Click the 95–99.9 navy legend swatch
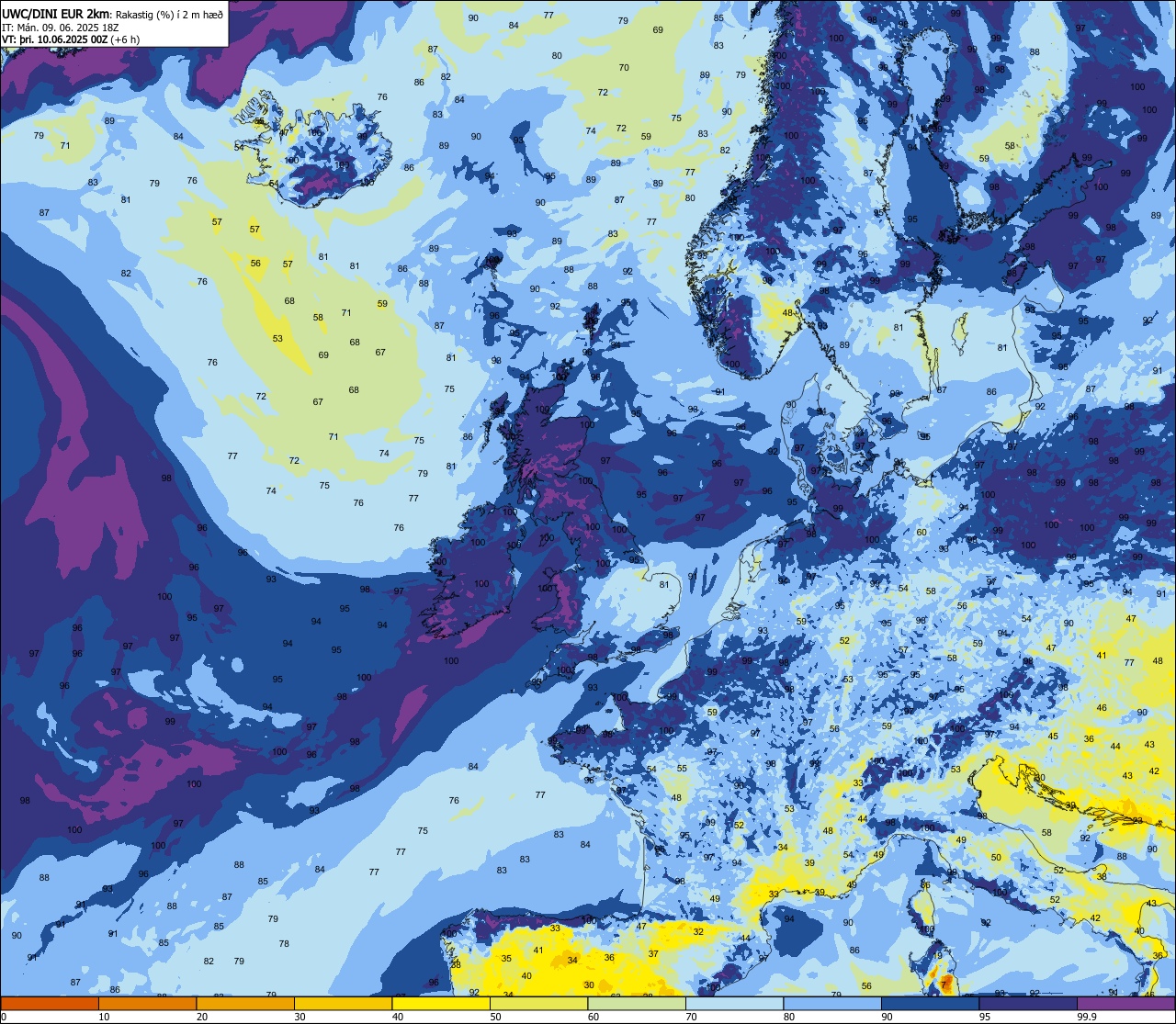The width and height of the screenshot is (1176, 1024). (x=1028, y=1004)
